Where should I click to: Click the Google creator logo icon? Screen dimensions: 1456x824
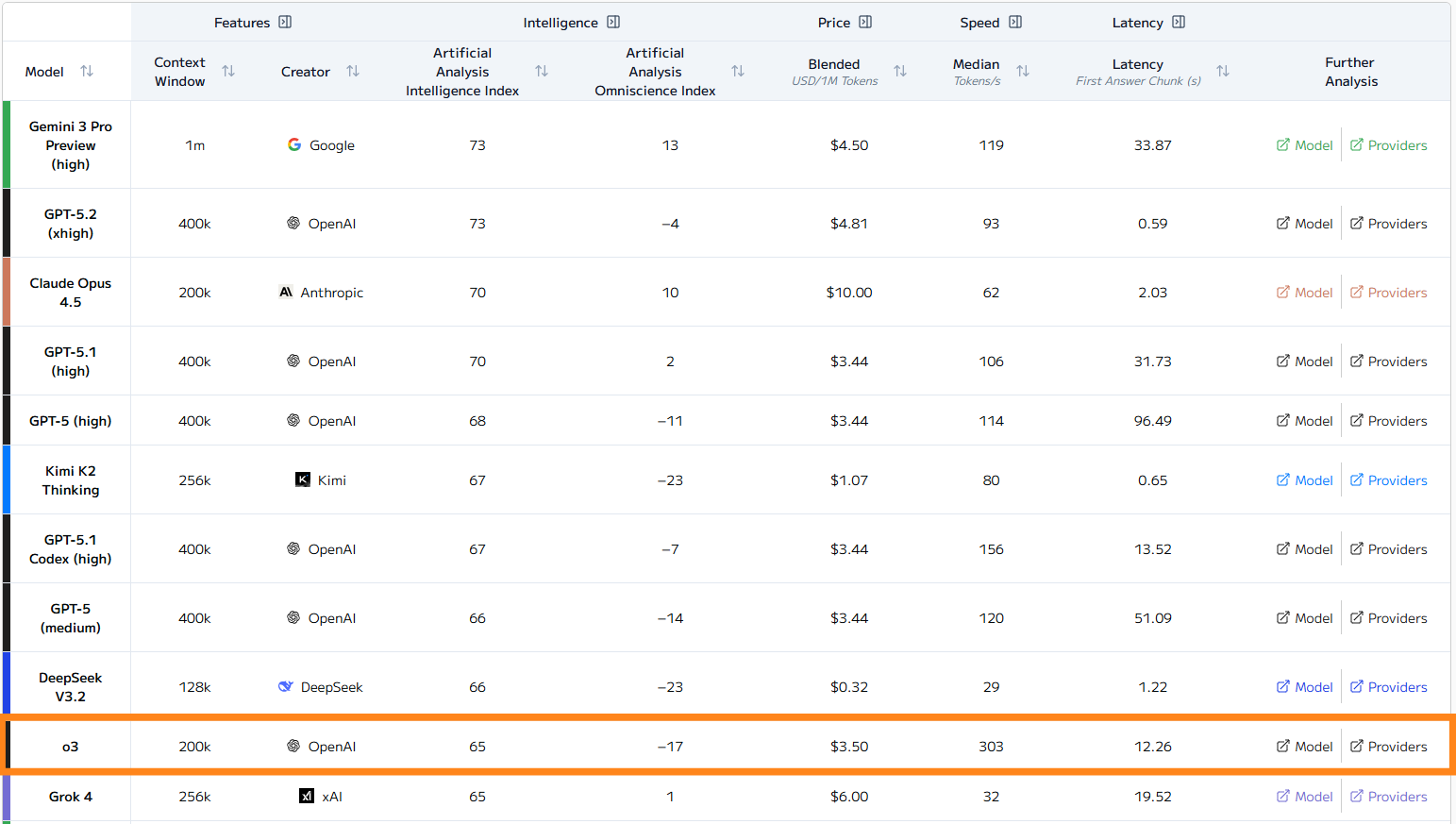(294, 144)
